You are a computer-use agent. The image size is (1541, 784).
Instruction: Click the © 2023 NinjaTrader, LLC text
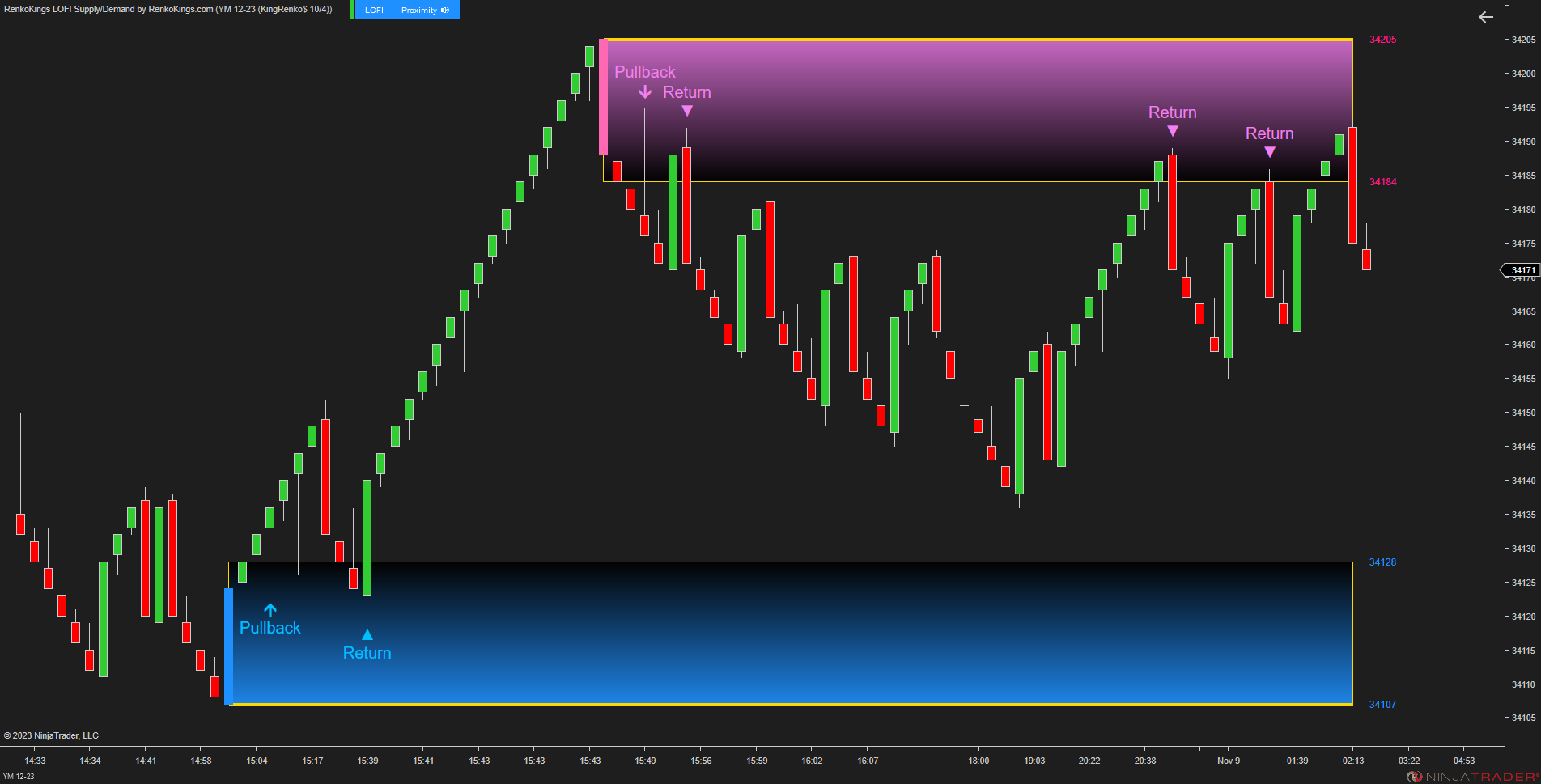tap(51, 735)
